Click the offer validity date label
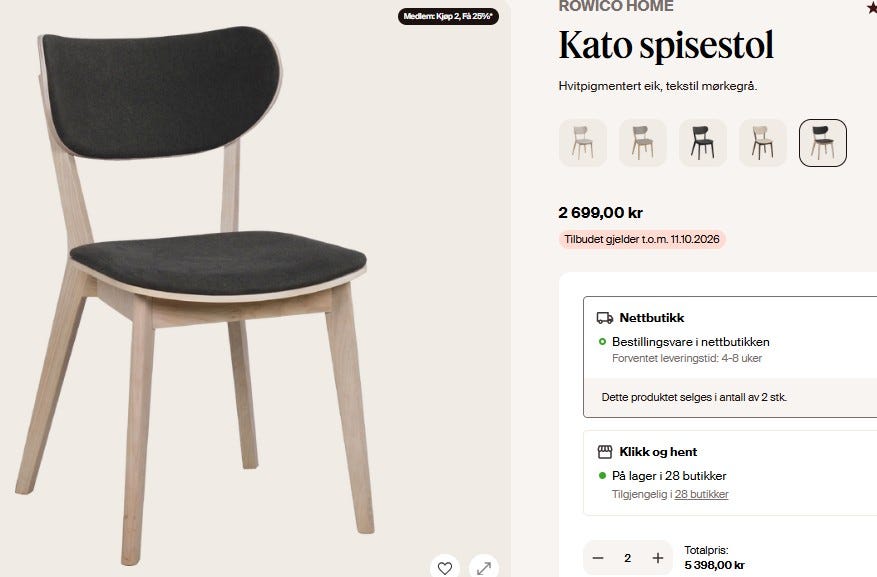 point(642,239)
